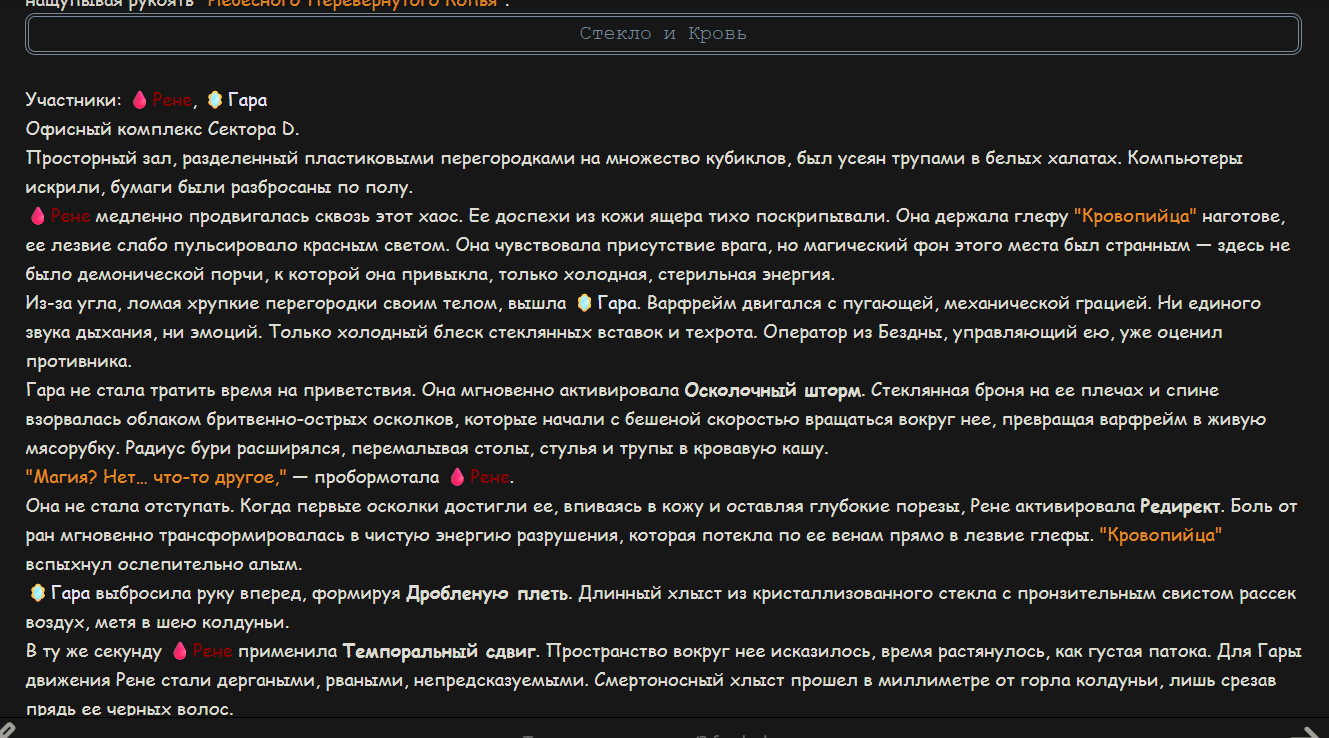Image resolution: width=1329 pixels, height=738 pixels.
Task: Click bold skill name "Дробленую плеть"
Action: pos(488,594)
